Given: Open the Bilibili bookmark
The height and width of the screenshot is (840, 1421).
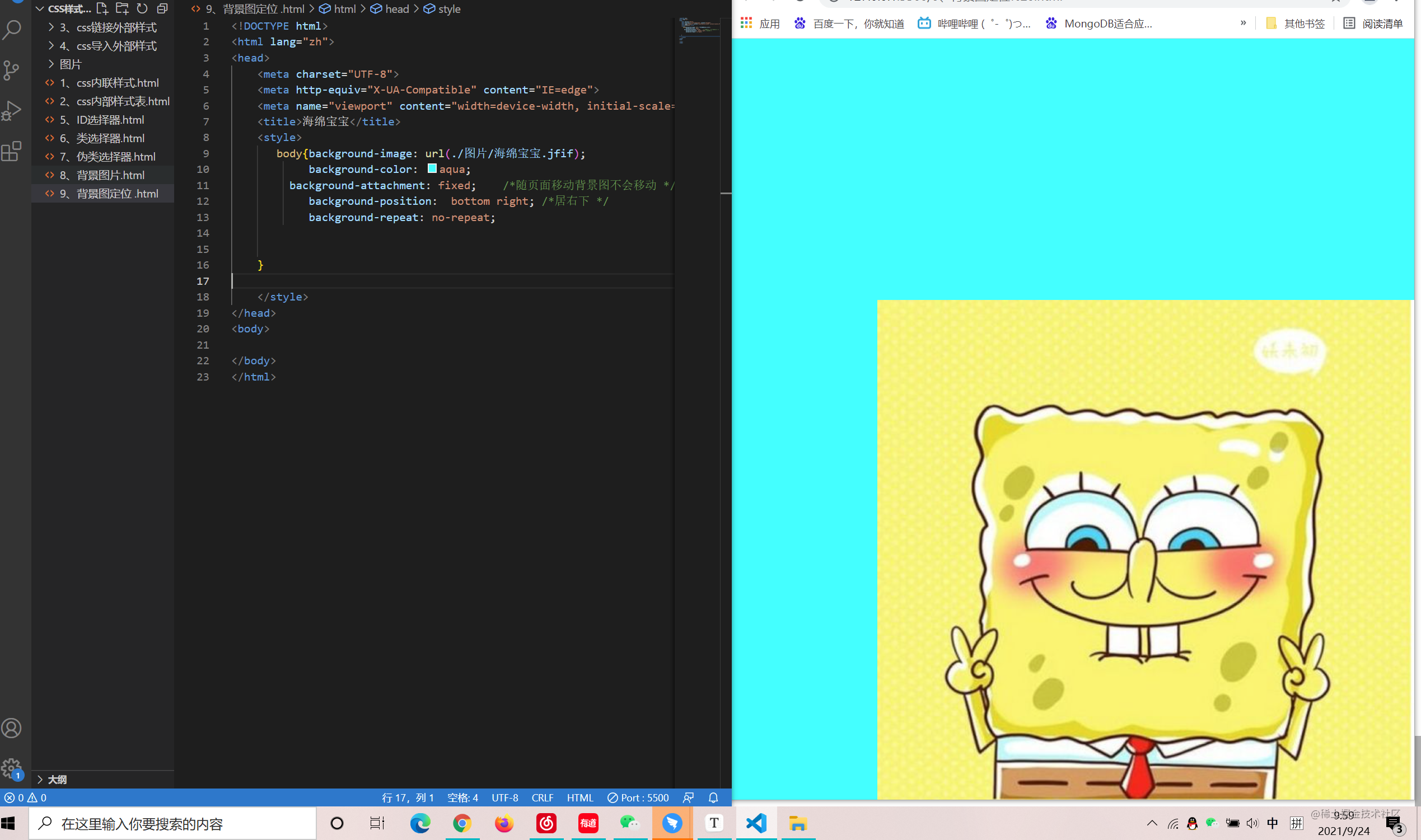Looking at the screenshot, I should (x=974, y=23).
